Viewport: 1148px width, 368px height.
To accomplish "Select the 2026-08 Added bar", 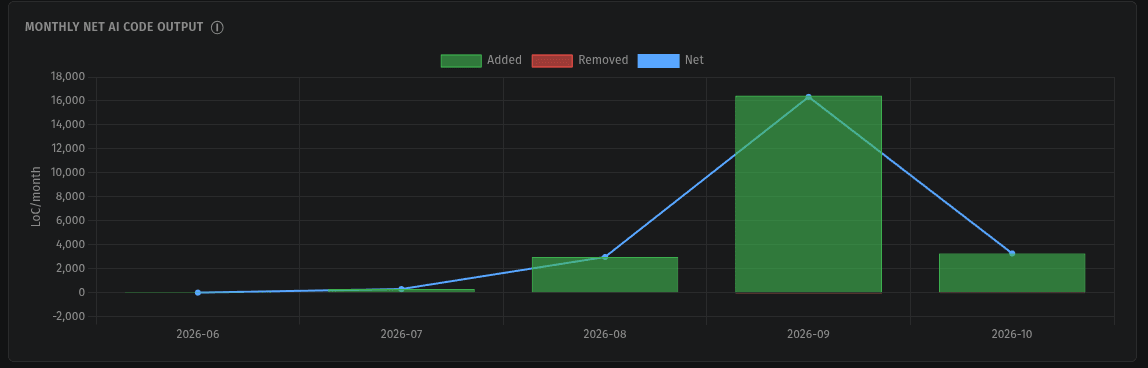I will point(605,275).
